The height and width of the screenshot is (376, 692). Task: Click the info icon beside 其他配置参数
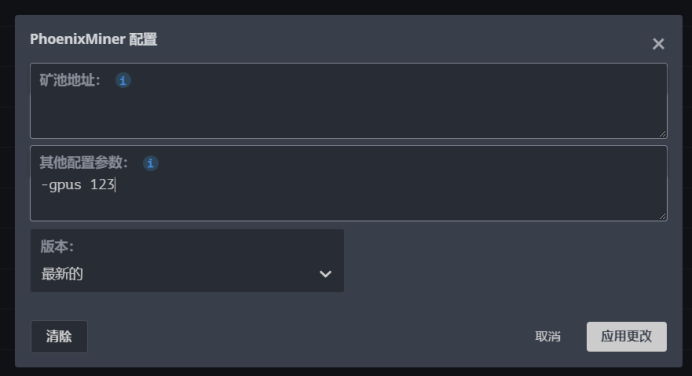pyautogui.click(x=150, y=163)
